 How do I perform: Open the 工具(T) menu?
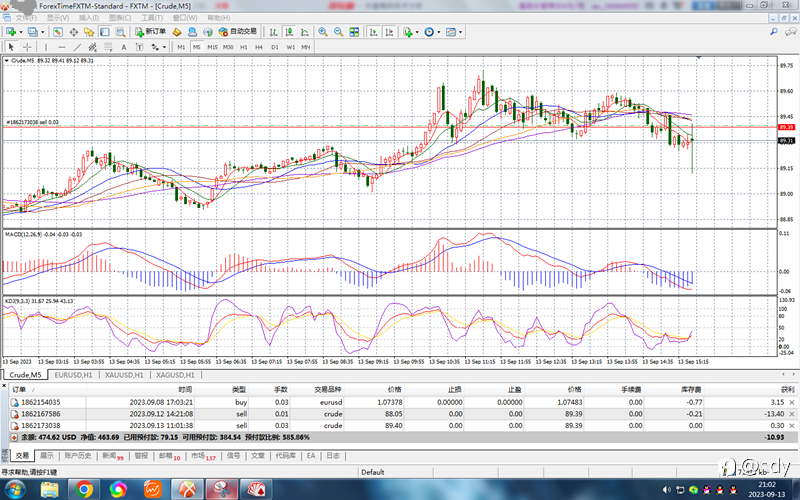[152, 18]
